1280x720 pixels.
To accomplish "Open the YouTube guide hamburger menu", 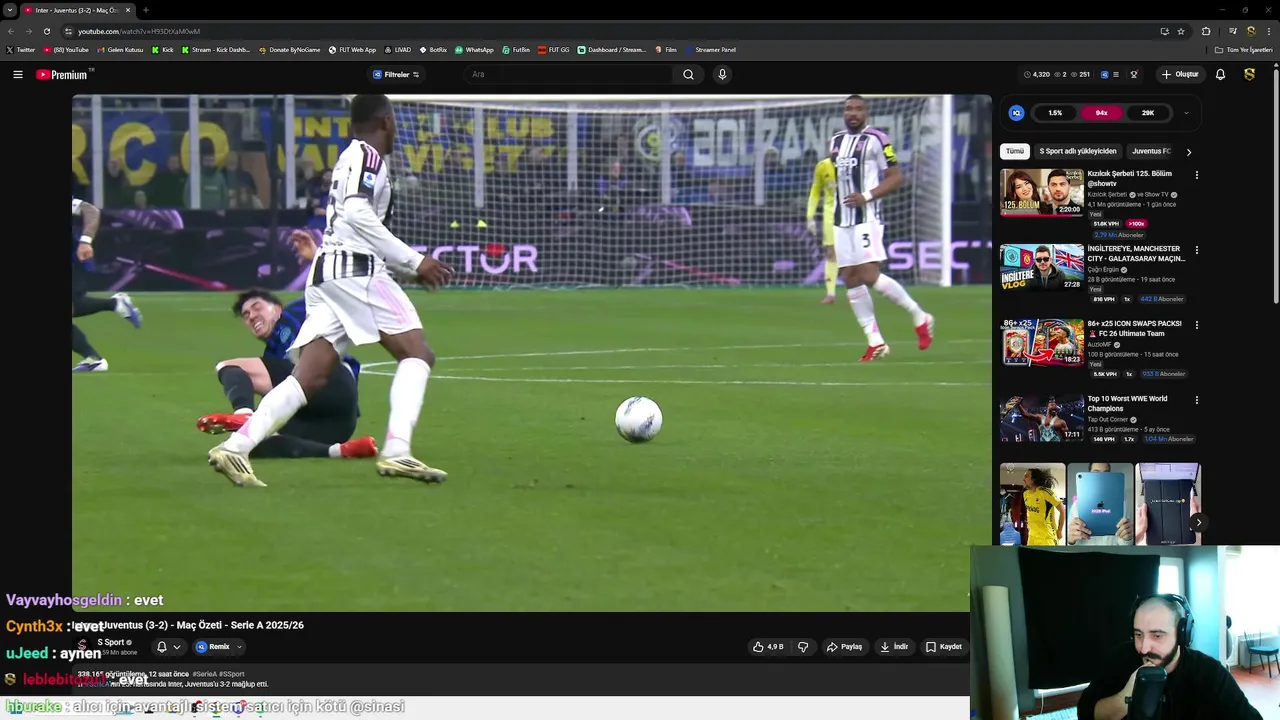I will tap(18, 74).
